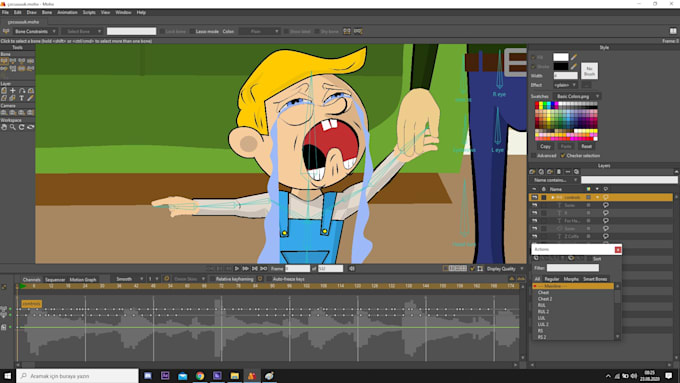The height and width of the screenshot is (383, 680).
Task: Activate the Pan Workspace hand tool
Action: [4, 127]
